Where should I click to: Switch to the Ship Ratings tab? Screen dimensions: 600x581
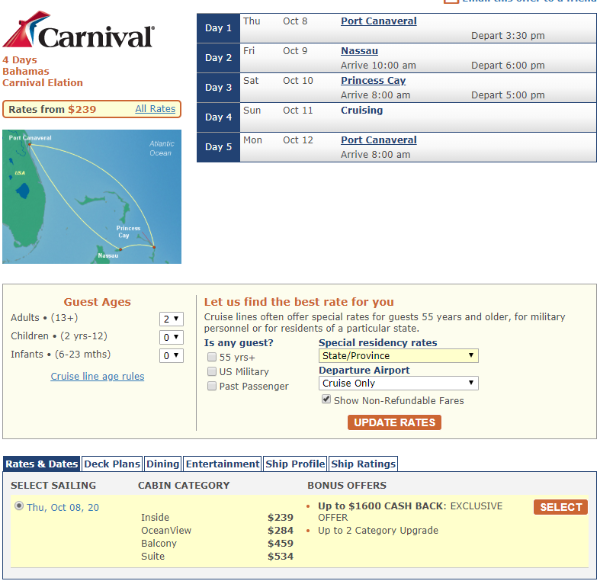(x=363, y=464)
